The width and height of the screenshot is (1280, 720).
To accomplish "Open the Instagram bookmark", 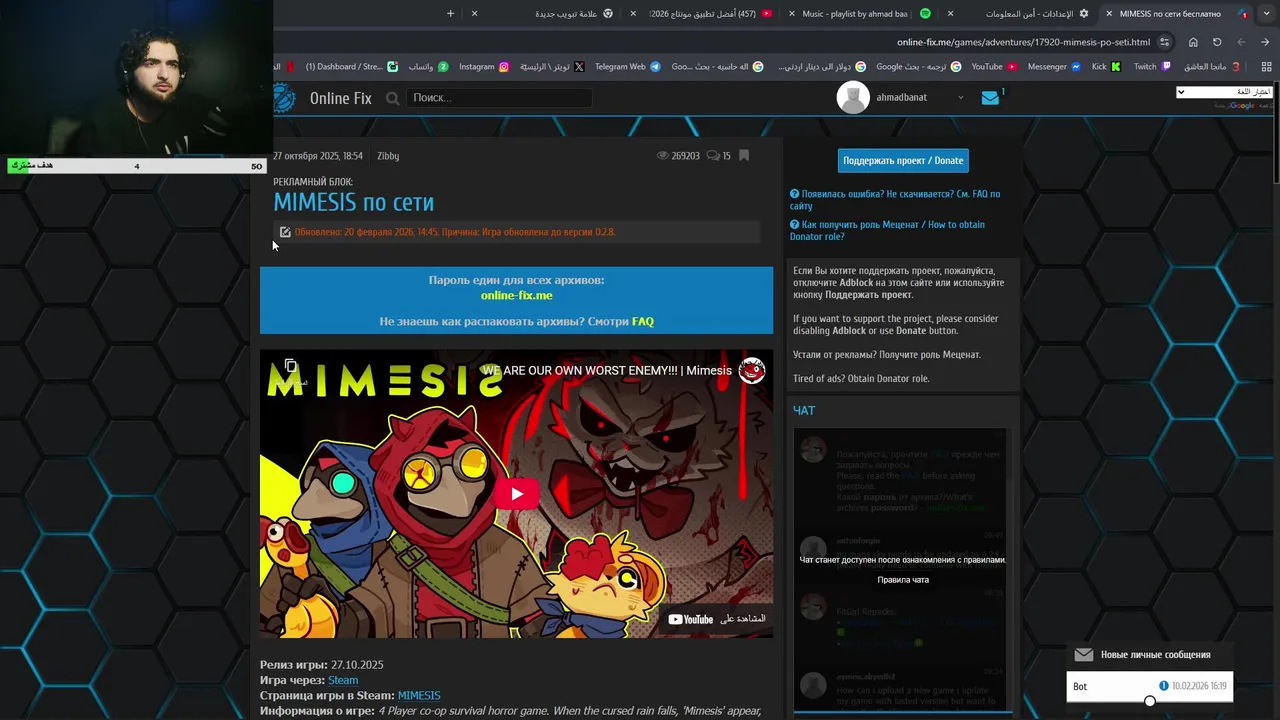I will pyautogui.click(x=484, y=67).
